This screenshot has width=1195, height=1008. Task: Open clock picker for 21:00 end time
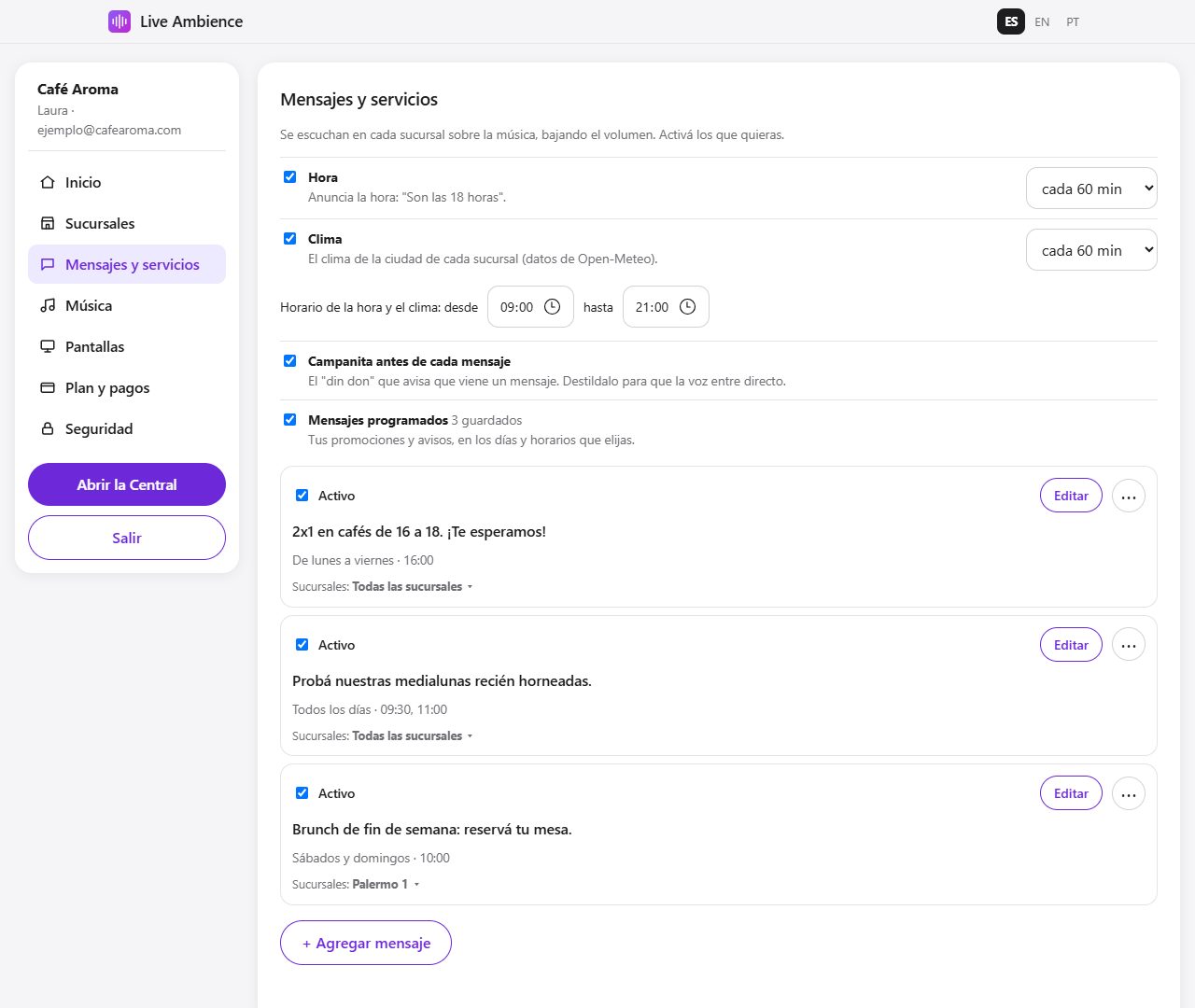click(x=687, y=307)
